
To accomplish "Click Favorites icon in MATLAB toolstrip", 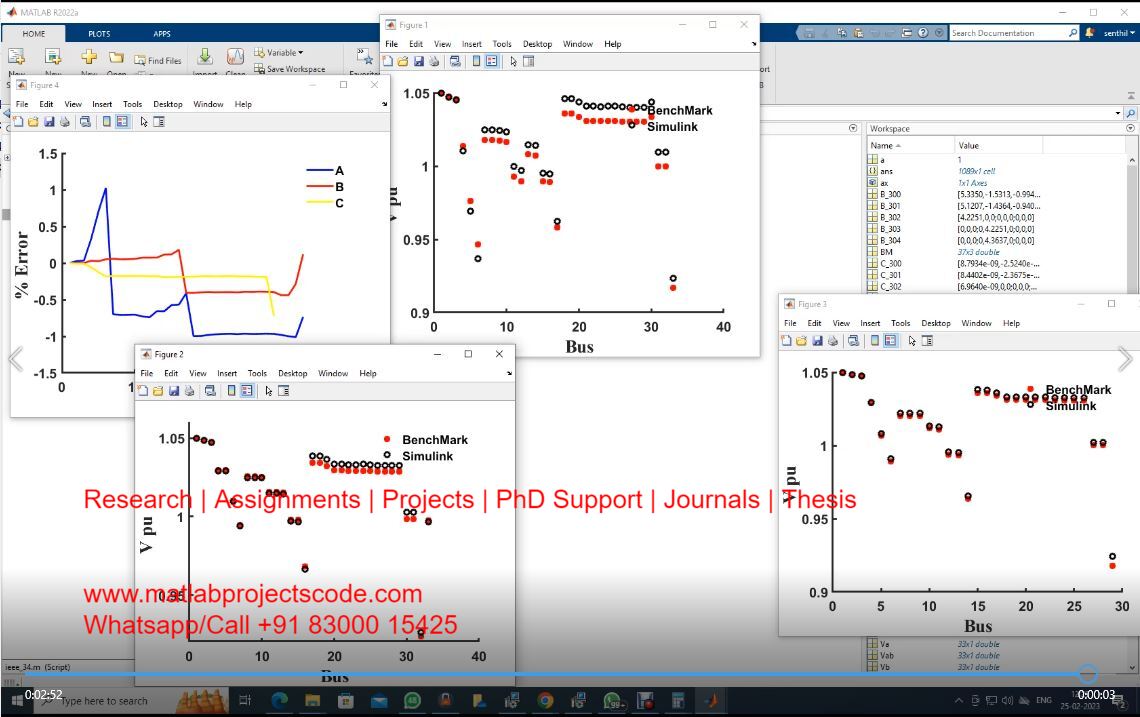I will tap(364, 57).
